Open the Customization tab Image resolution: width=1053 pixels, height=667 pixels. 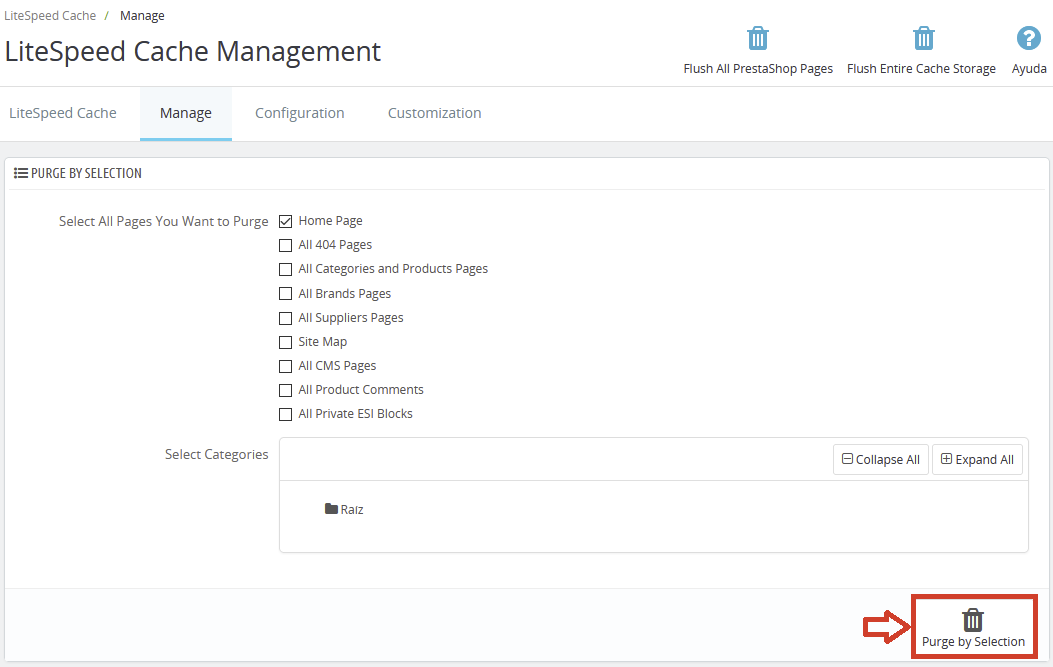pos(434,113)
